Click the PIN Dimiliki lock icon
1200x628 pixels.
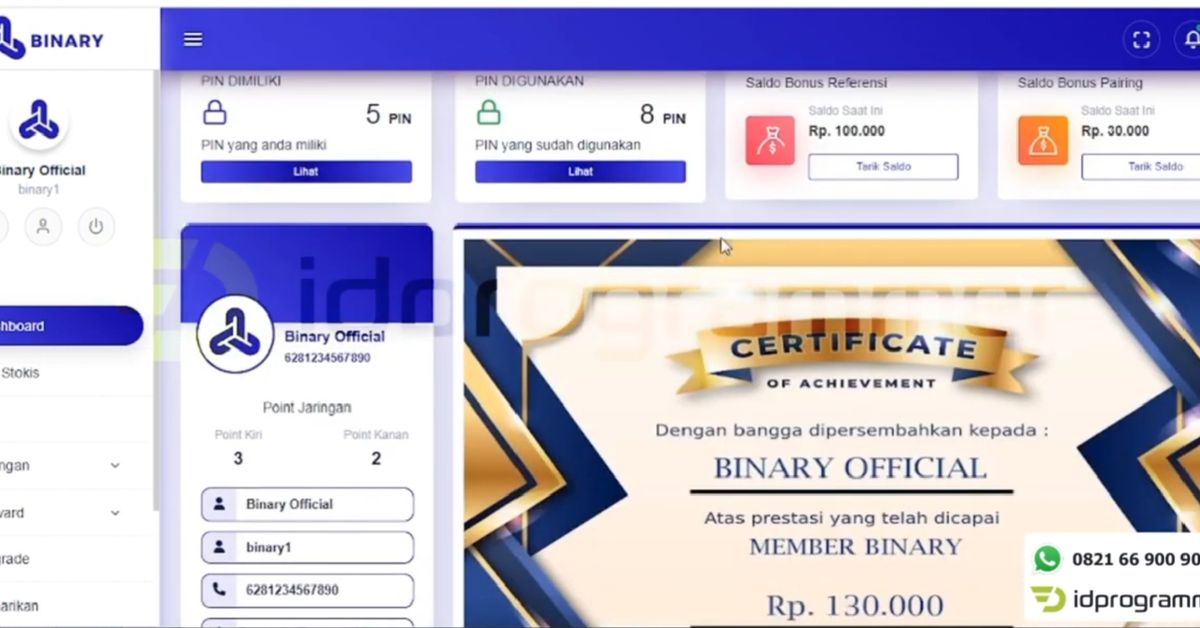pyautogui.click(x=215, y=112)
